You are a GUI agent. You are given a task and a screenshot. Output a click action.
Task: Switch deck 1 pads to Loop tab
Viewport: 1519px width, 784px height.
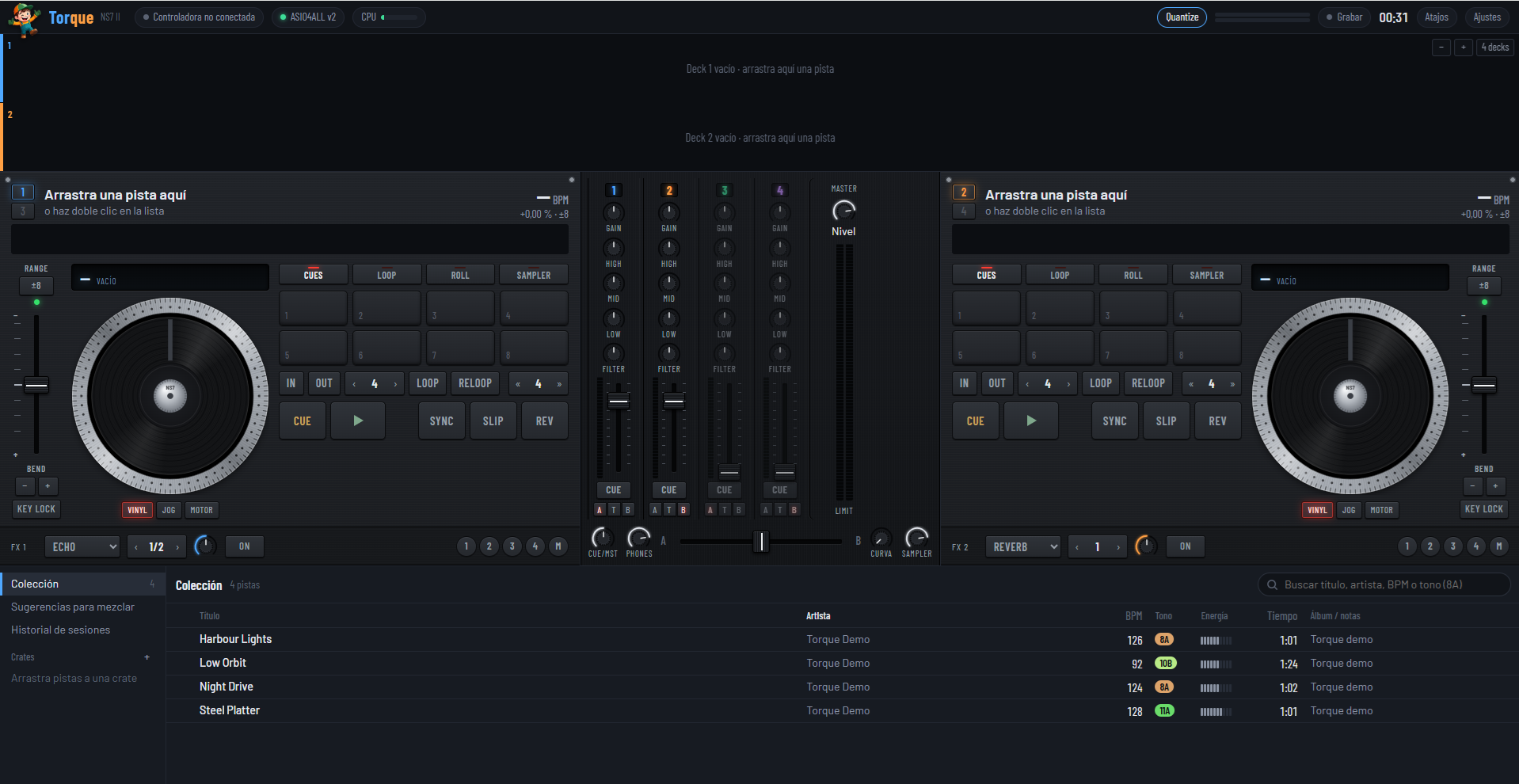pyautogui.click(x=386, y=275)
